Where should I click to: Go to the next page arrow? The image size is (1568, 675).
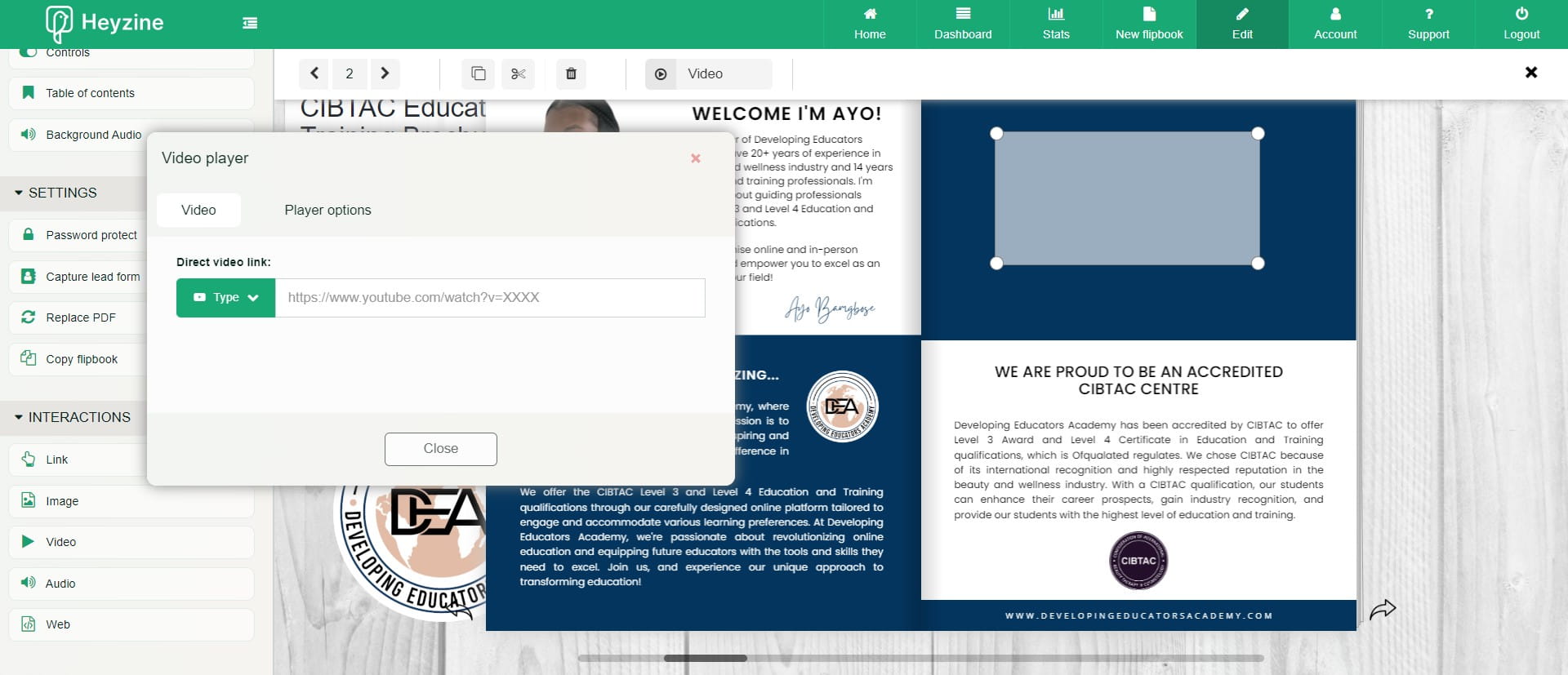tap(385, 73)
